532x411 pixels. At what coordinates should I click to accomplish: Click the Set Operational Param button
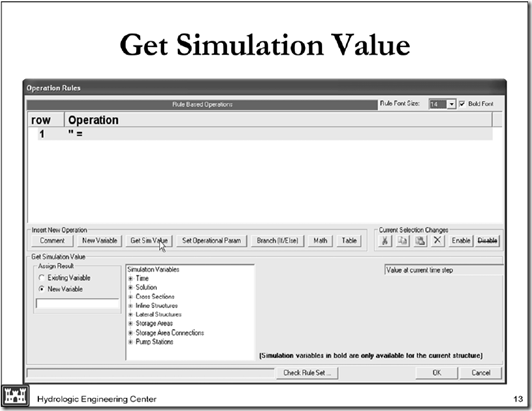pyautogui.click(x=211, y=241)
